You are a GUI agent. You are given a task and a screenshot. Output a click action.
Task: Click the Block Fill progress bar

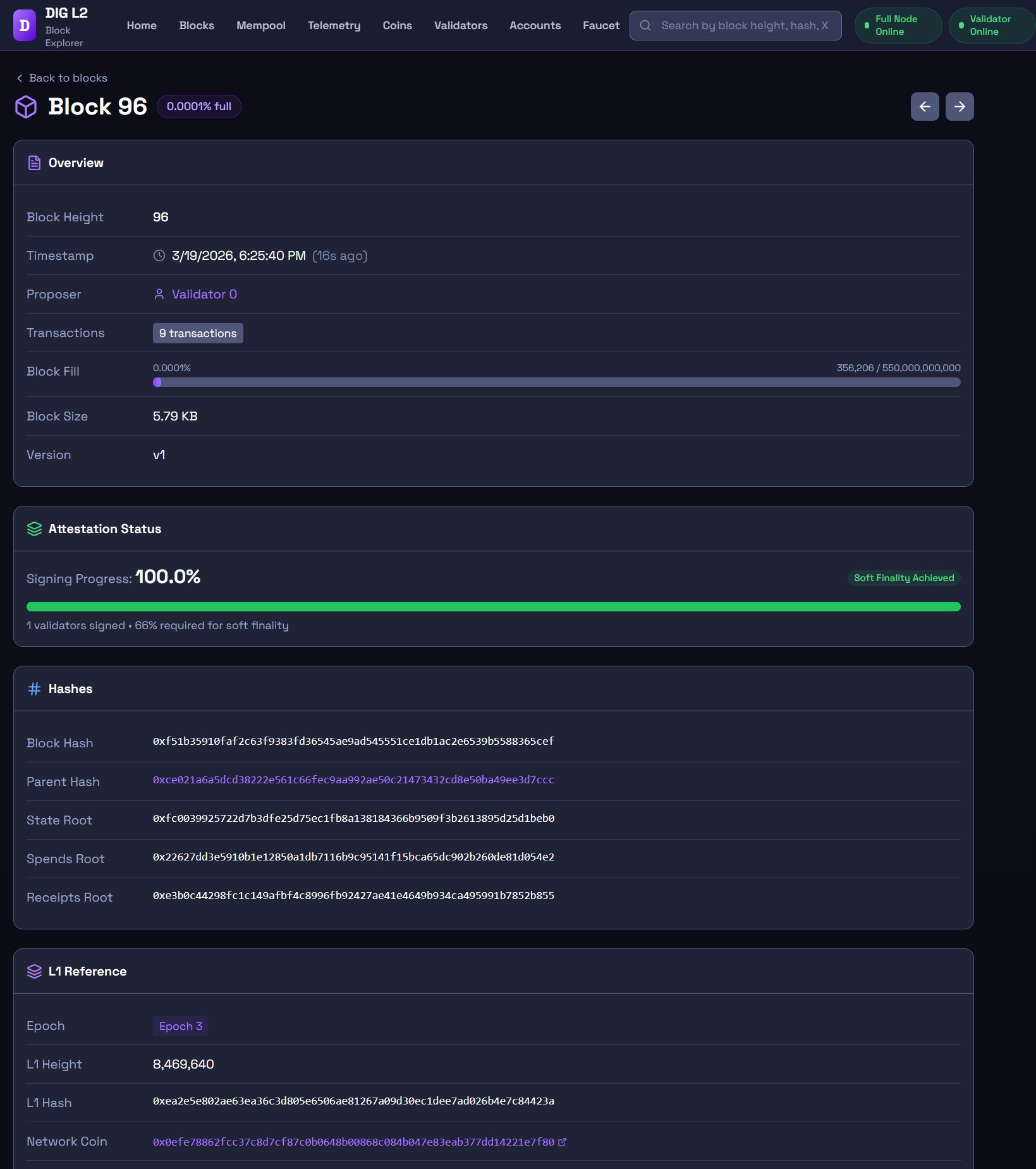point(556,382)
